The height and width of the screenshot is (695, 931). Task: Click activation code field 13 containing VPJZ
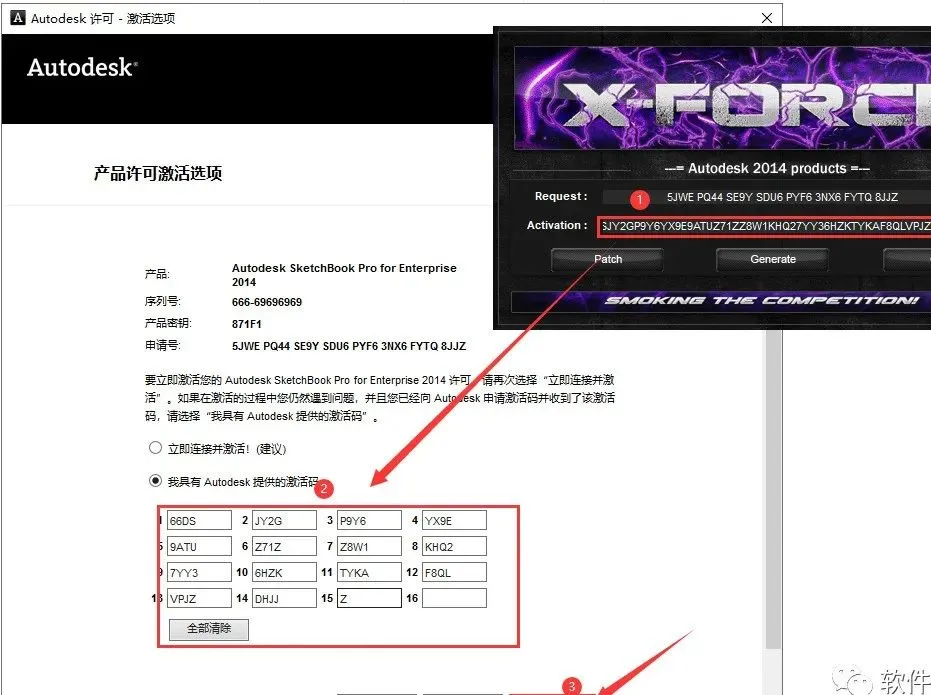click(199, 598)
